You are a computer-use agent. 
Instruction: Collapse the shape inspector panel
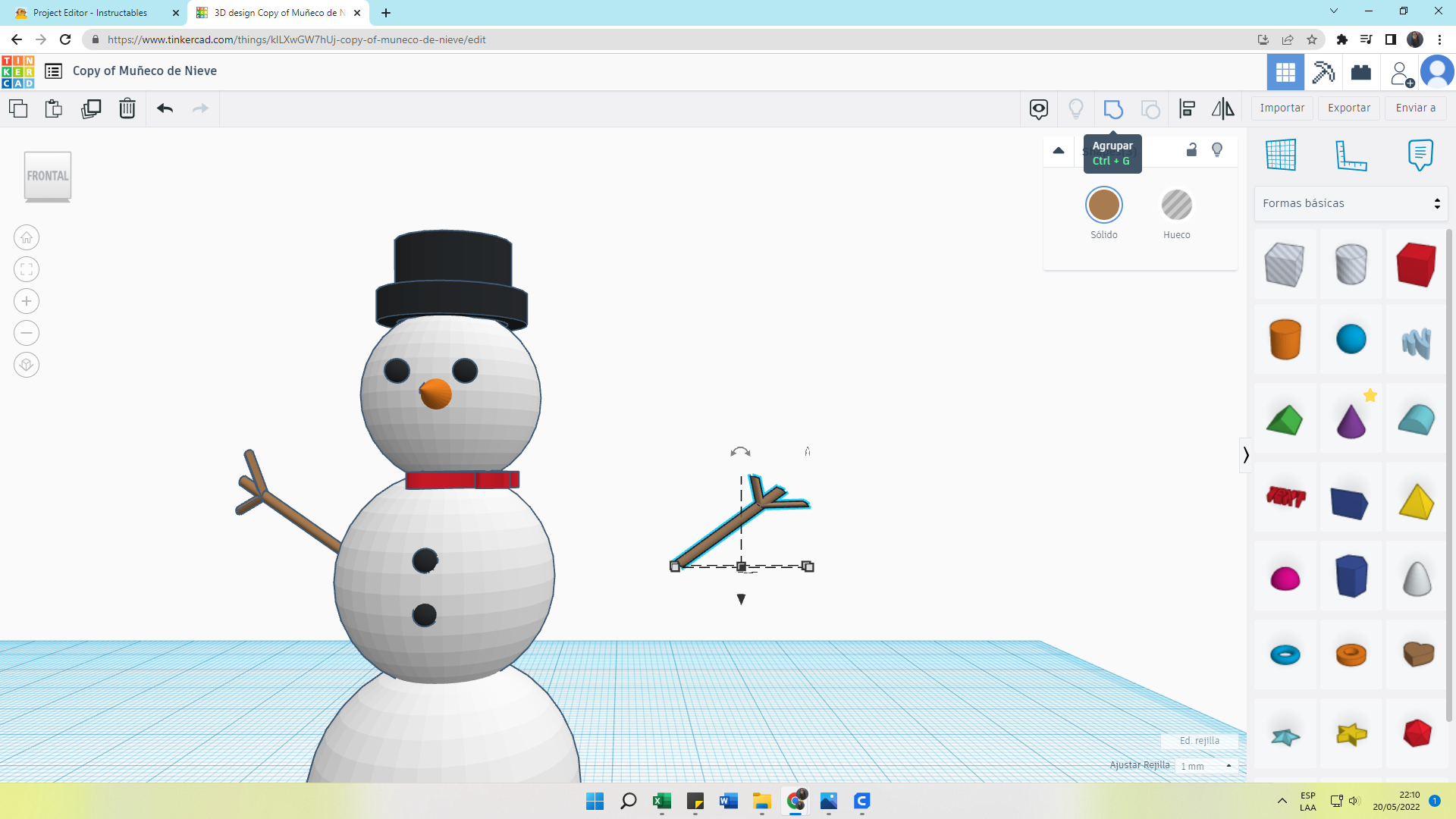[x=1059, y=150]
